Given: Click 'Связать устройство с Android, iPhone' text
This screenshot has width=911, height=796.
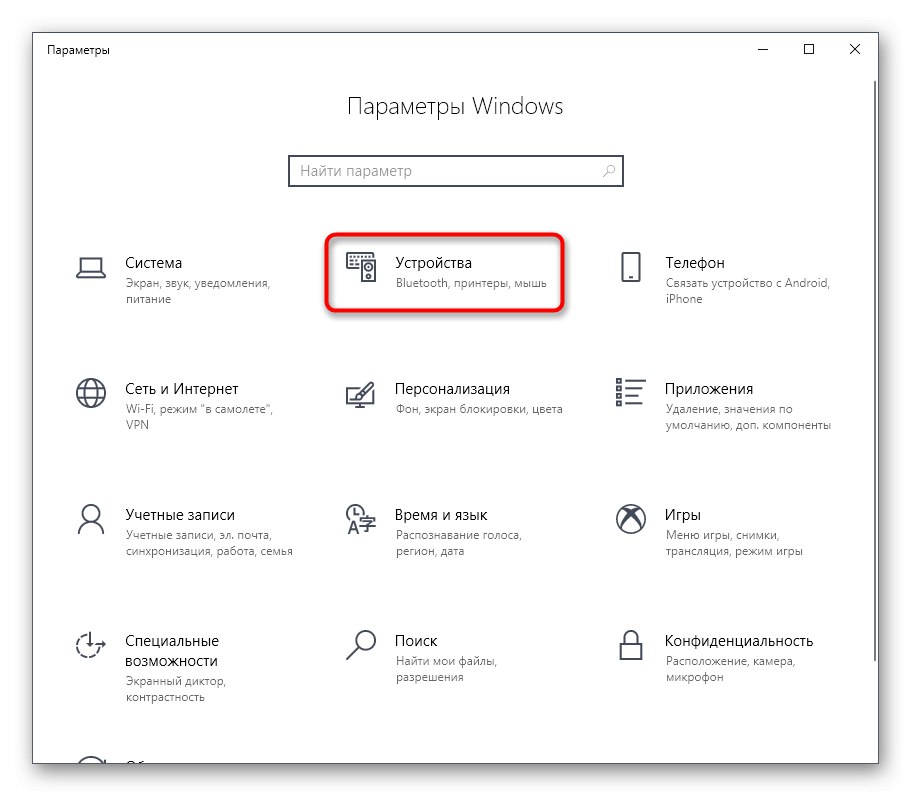Looking at the screenshot, I should [748, 291].
